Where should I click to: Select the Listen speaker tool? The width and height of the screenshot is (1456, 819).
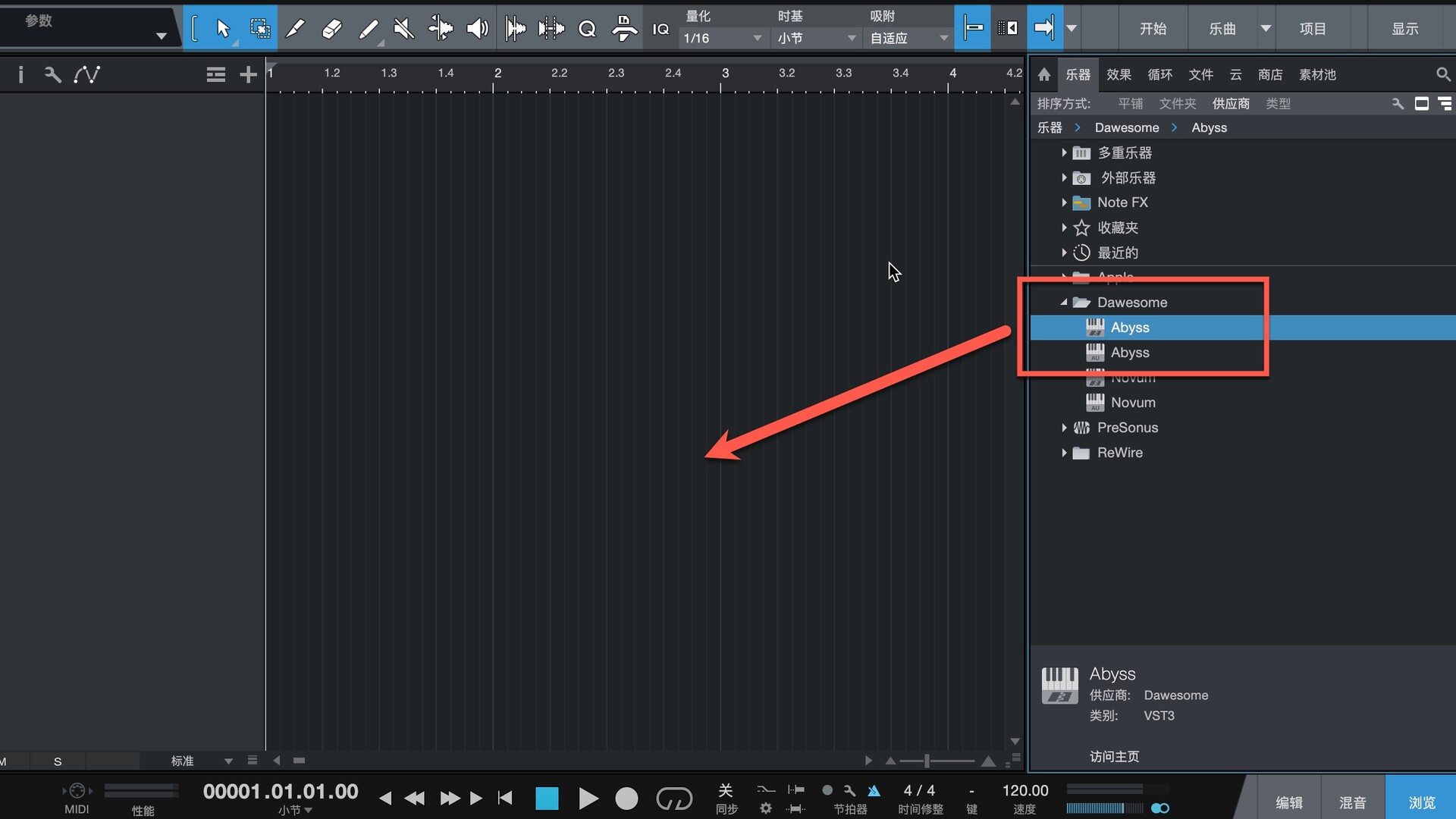[x=476, y=29]
